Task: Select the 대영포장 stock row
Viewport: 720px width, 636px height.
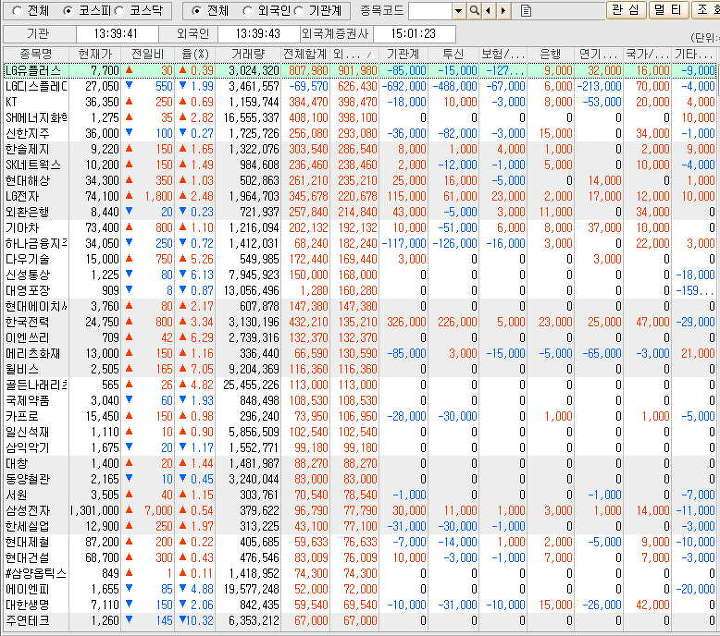Action: coord(360,291)
